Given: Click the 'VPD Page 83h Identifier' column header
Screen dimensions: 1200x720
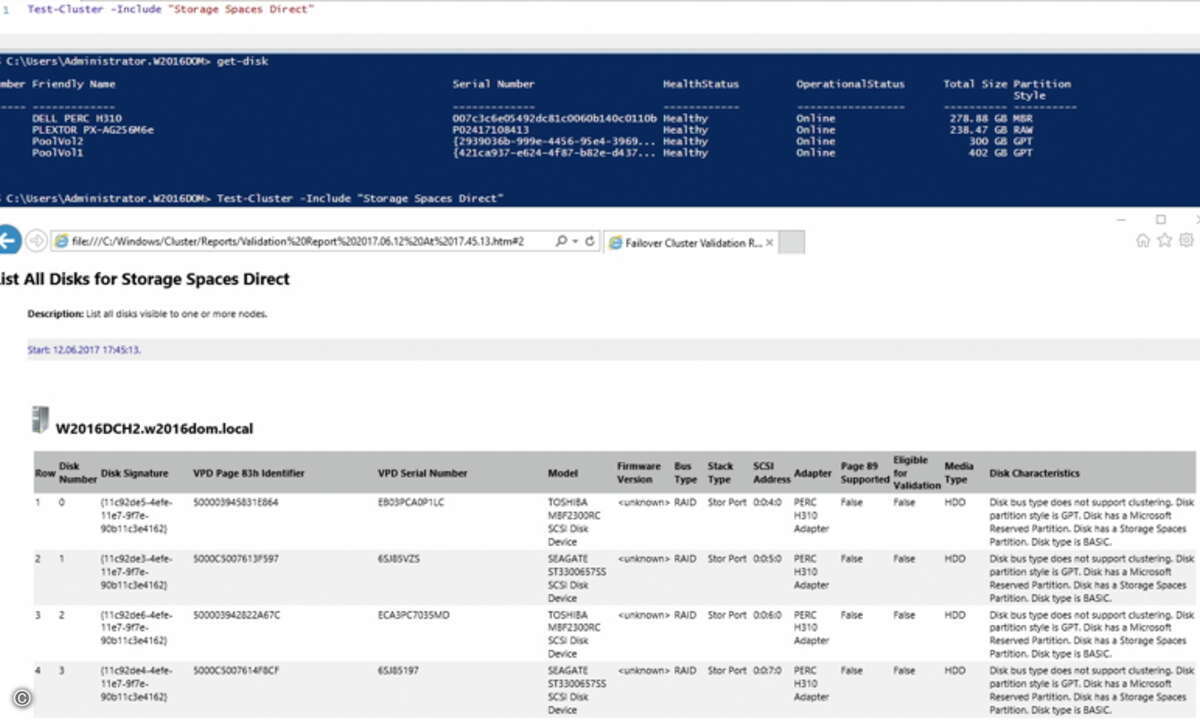Looking at the screenshot, I should click(249, 473).
